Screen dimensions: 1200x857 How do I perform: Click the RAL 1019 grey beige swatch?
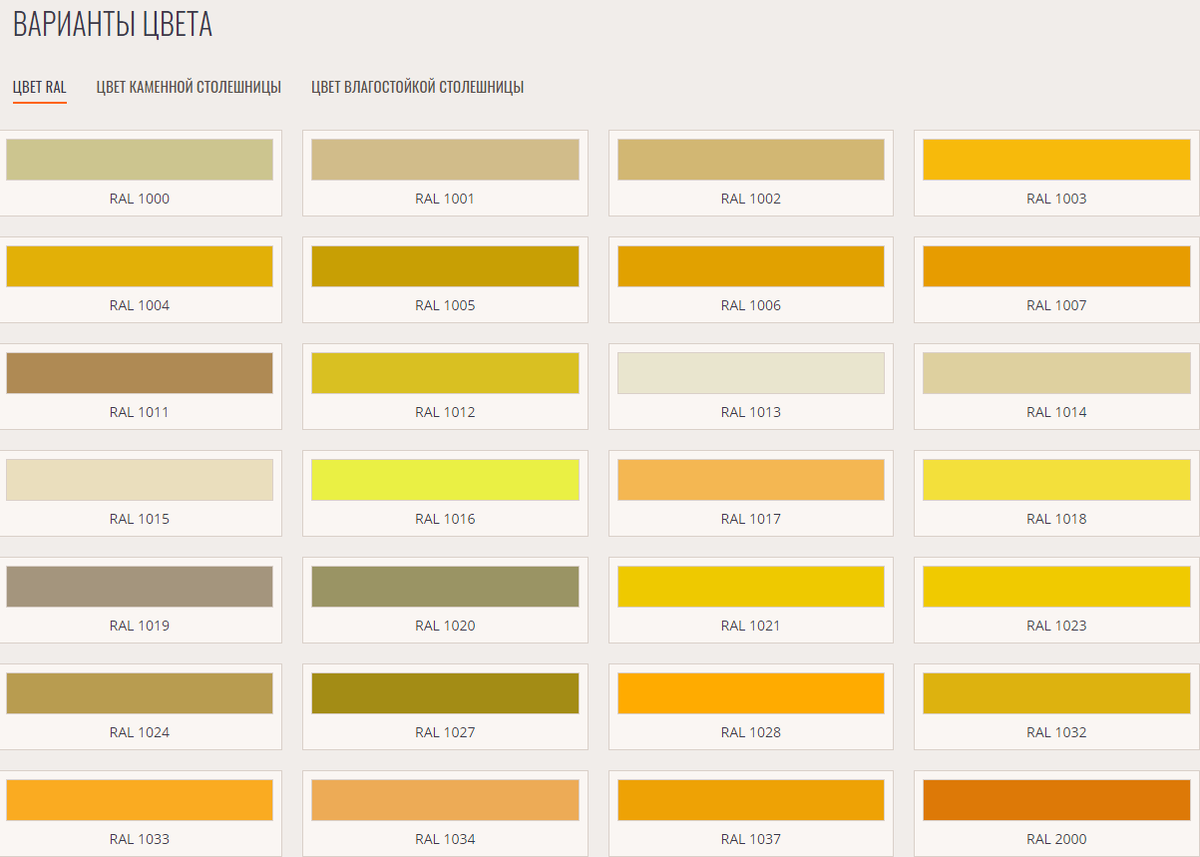(x=140, y=587)
